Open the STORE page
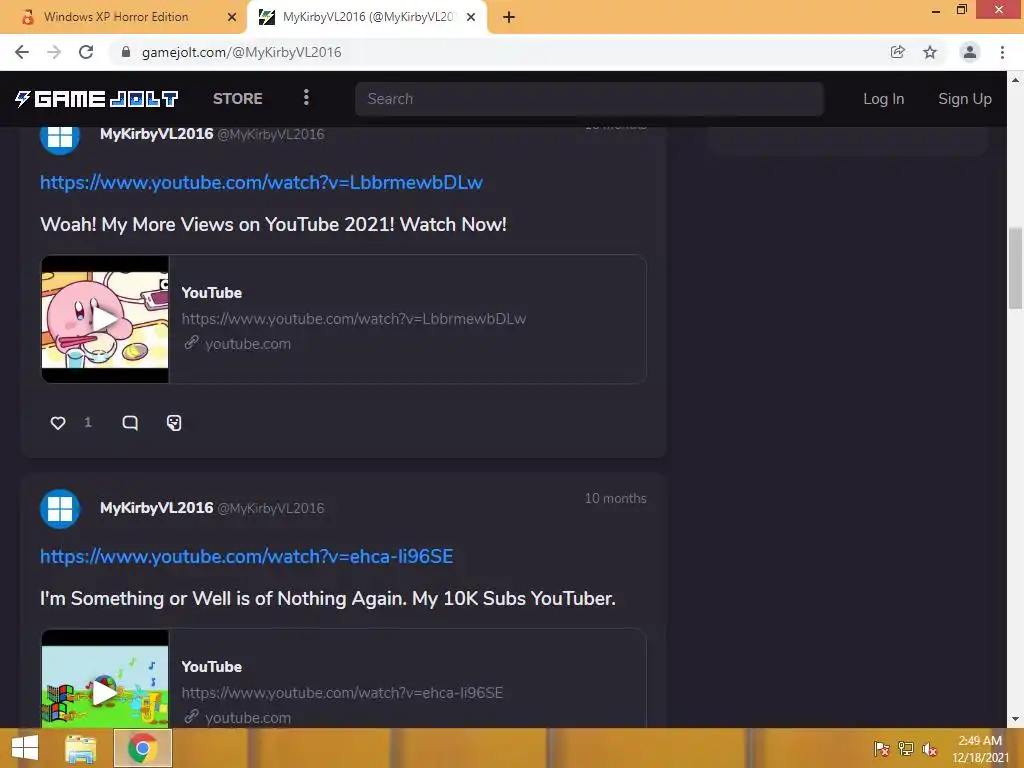Screen dimensions: 1024x768 point(238,99)
